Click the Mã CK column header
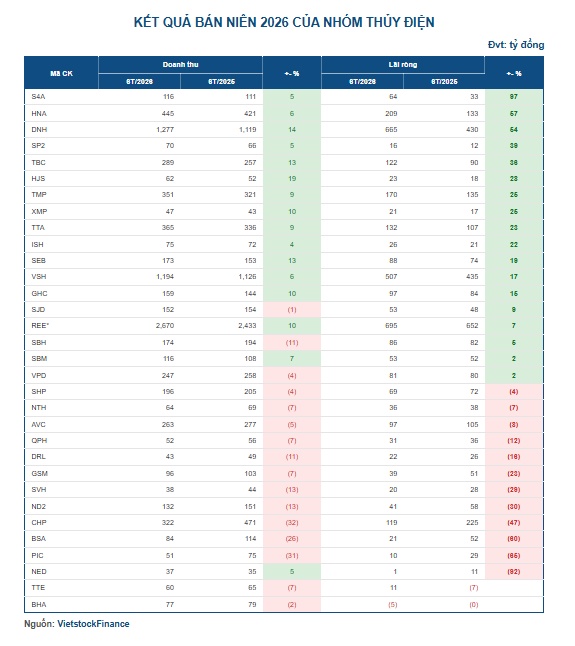This screenshot has width=575, height=646. click(61, 73)
